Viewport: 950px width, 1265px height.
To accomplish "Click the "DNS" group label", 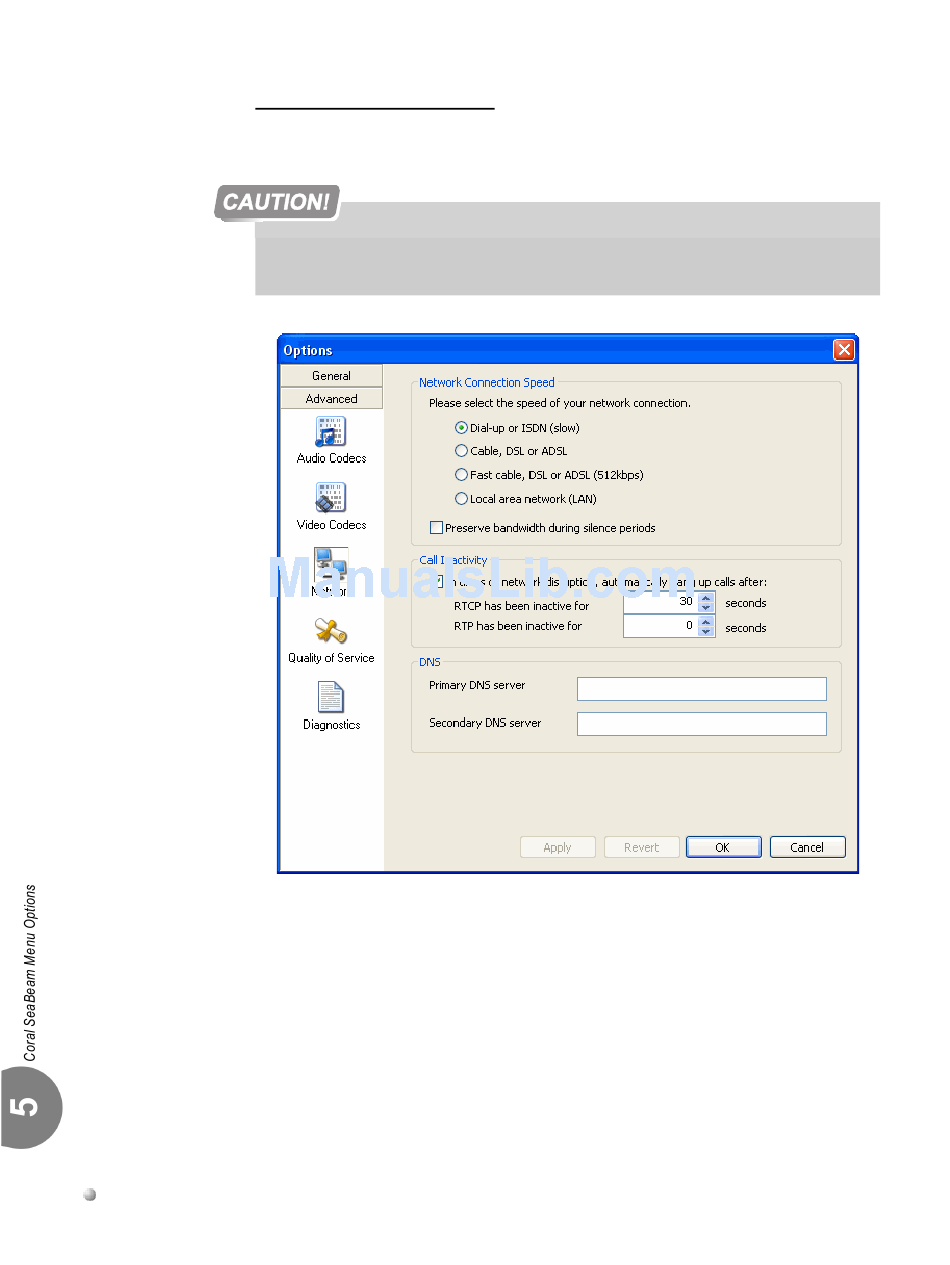I will pos(430,663).
